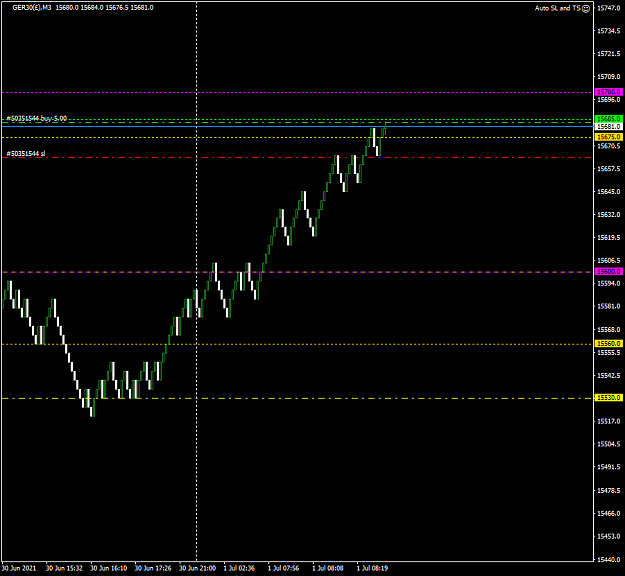Click the 15517.0 price scale label
Image resolution: width=625 pixels, height=576 pixels.
click(x=609, y=421)
